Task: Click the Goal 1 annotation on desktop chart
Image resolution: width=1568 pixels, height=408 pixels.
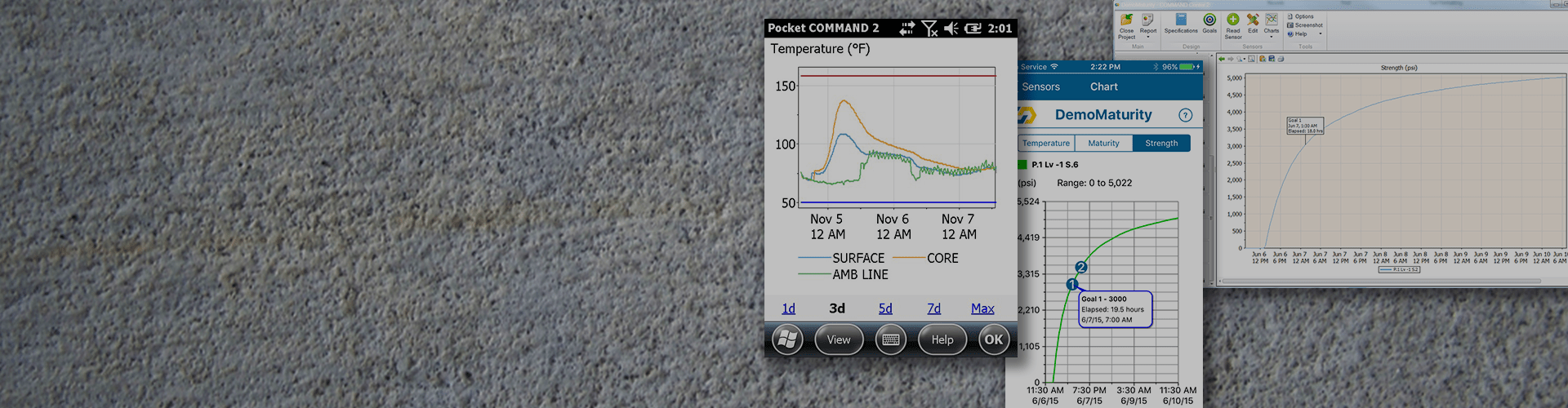Action: click(1305, 126)
